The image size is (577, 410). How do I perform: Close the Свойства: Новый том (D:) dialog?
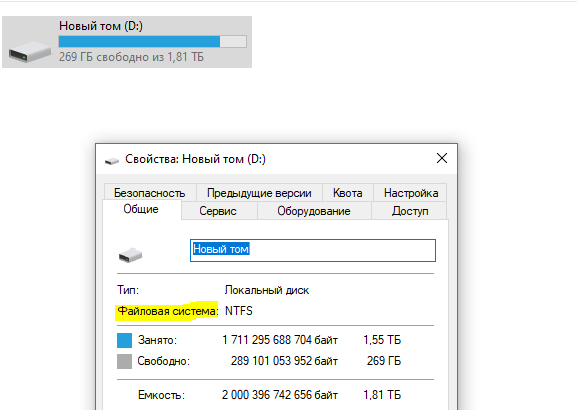pos(442,158)
